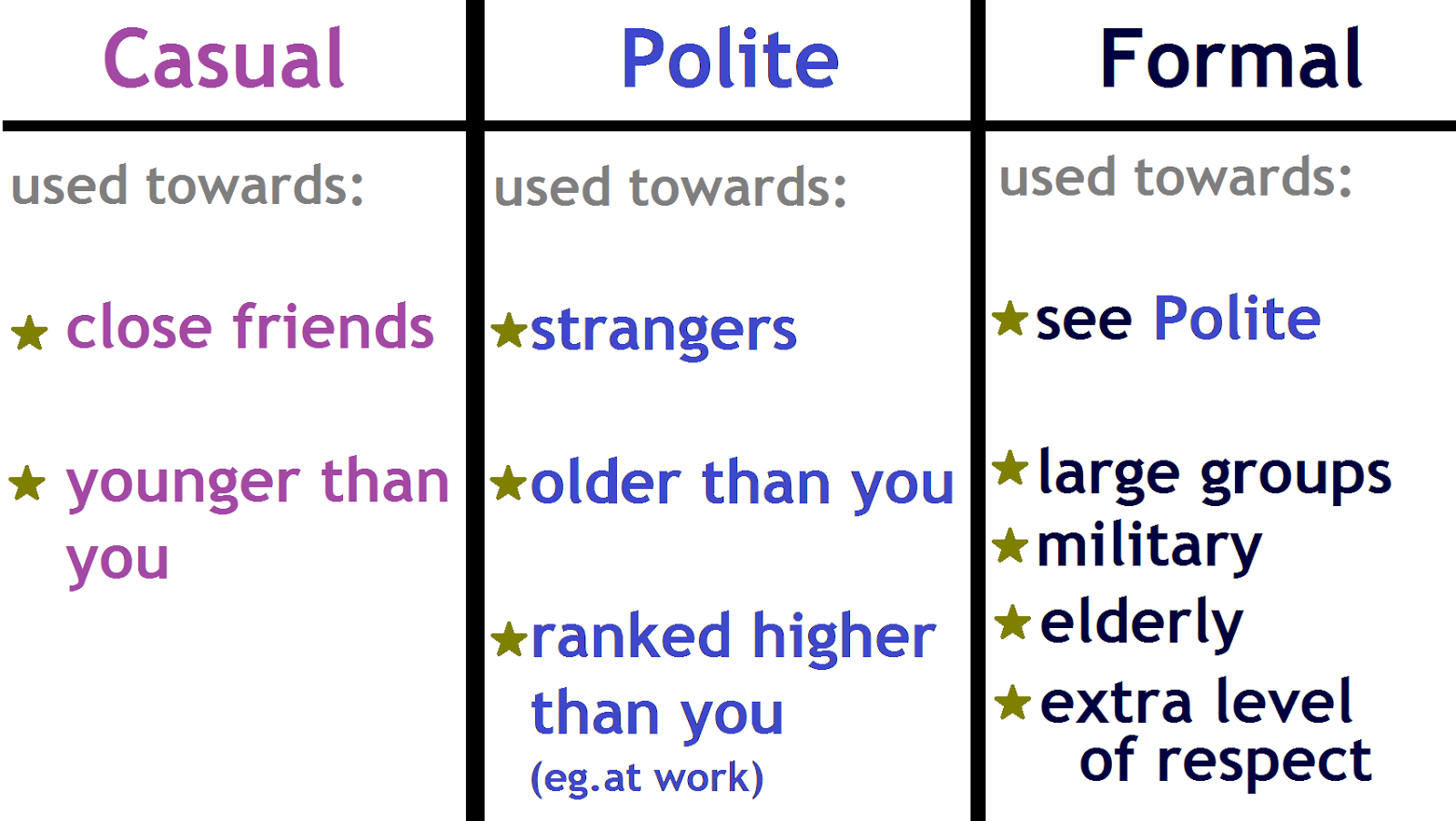Click the star next to 'large groups'
Viewport: 1456px width, 821px height.
click(x=1010, y=469)
